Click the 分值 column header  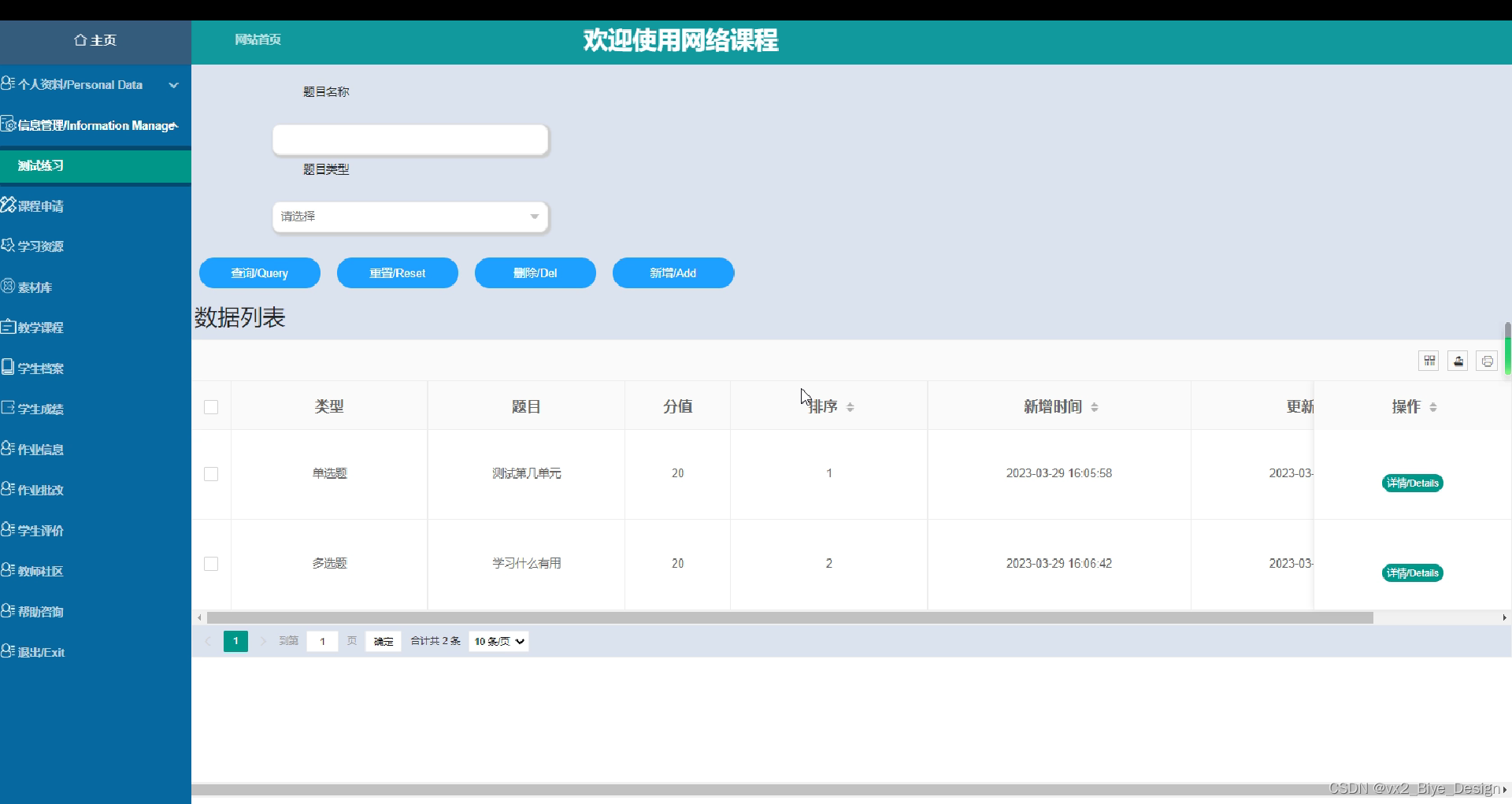point(677,406)
